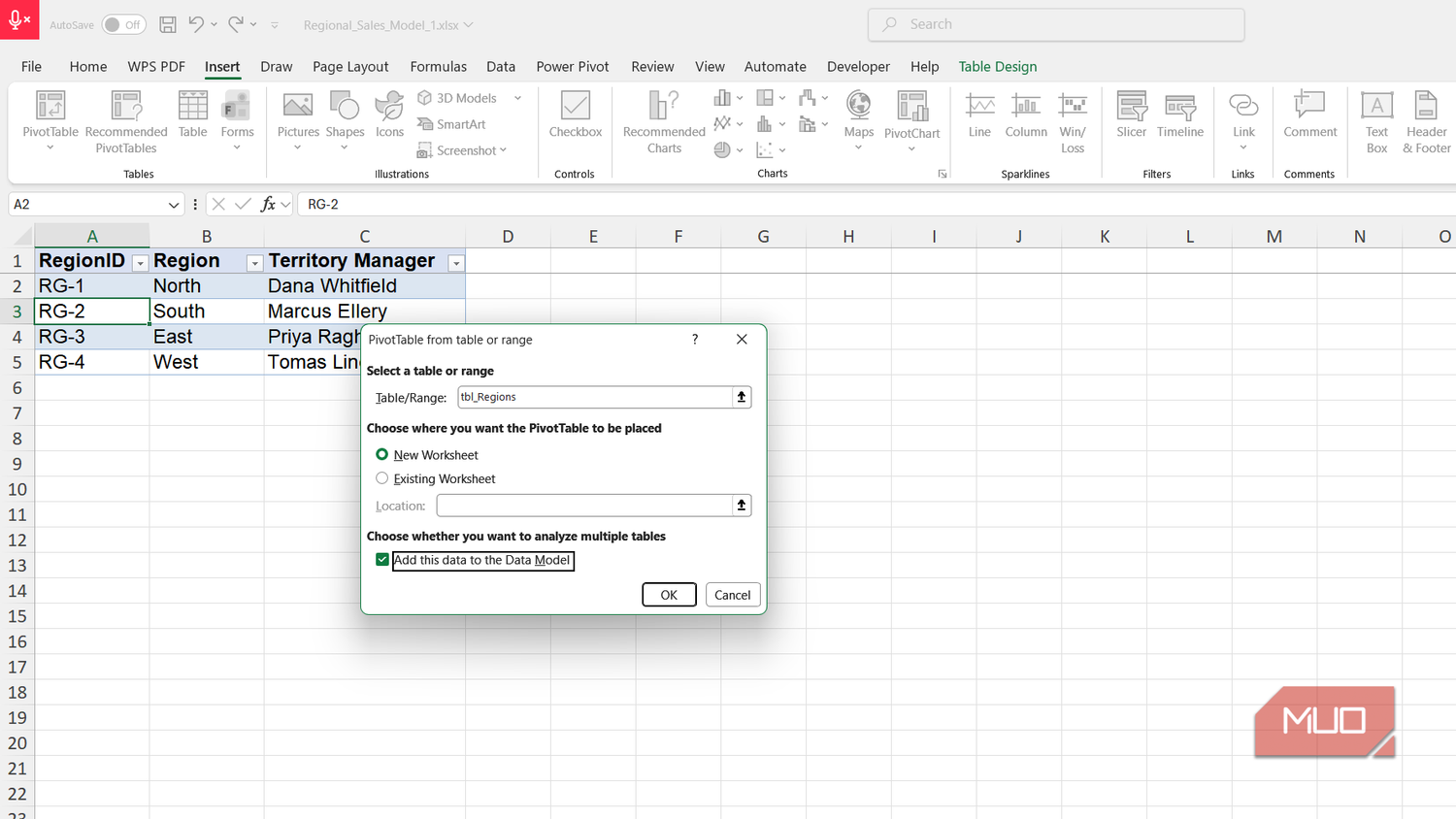1456x819 pixels.
Task: Click the Insert Function fx icon
Action: click(x=269, y=204)
